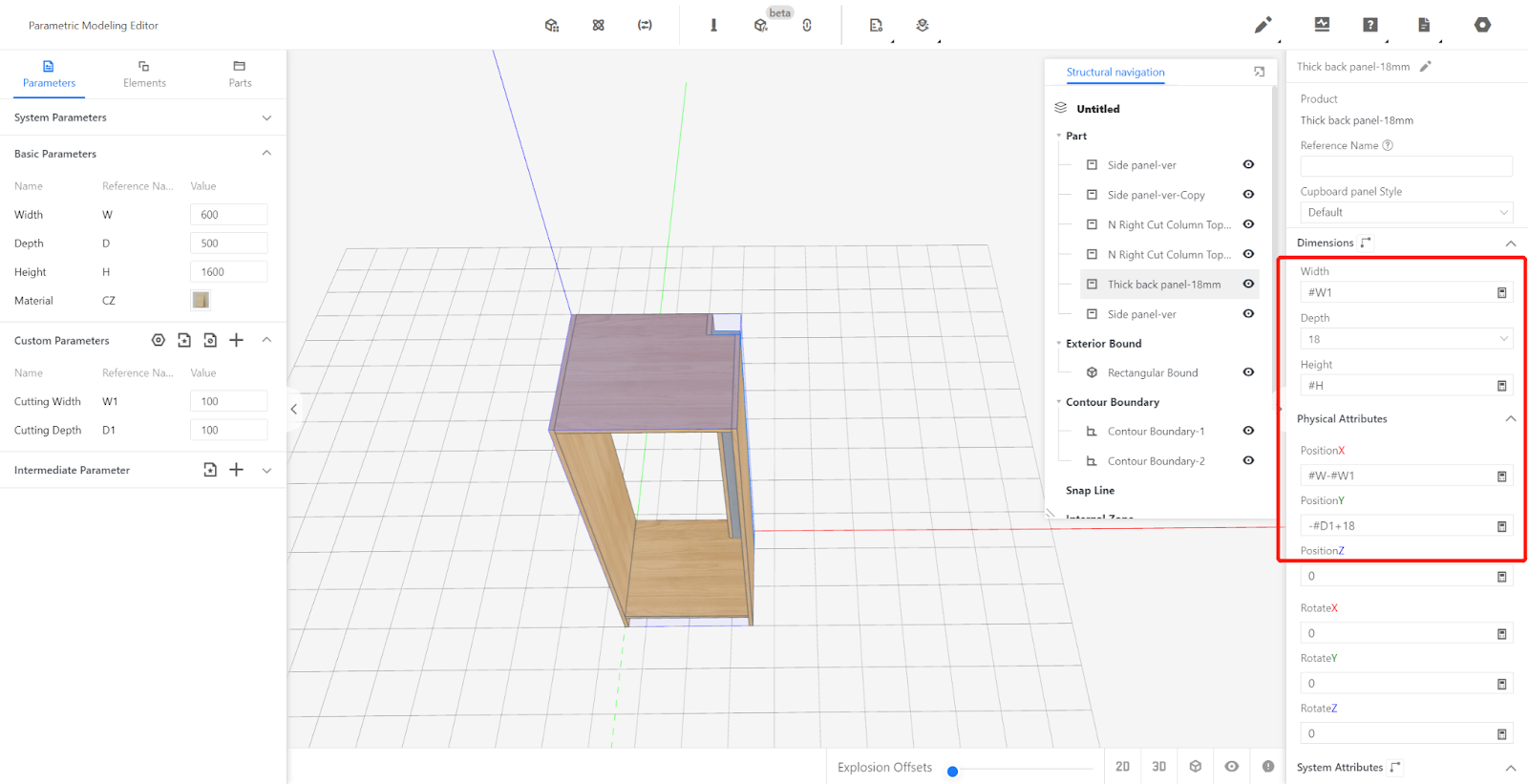Pop out the Structural navigation panel
The width and height of the screenshot is (1528, 784).
[x=1259, y=73]
